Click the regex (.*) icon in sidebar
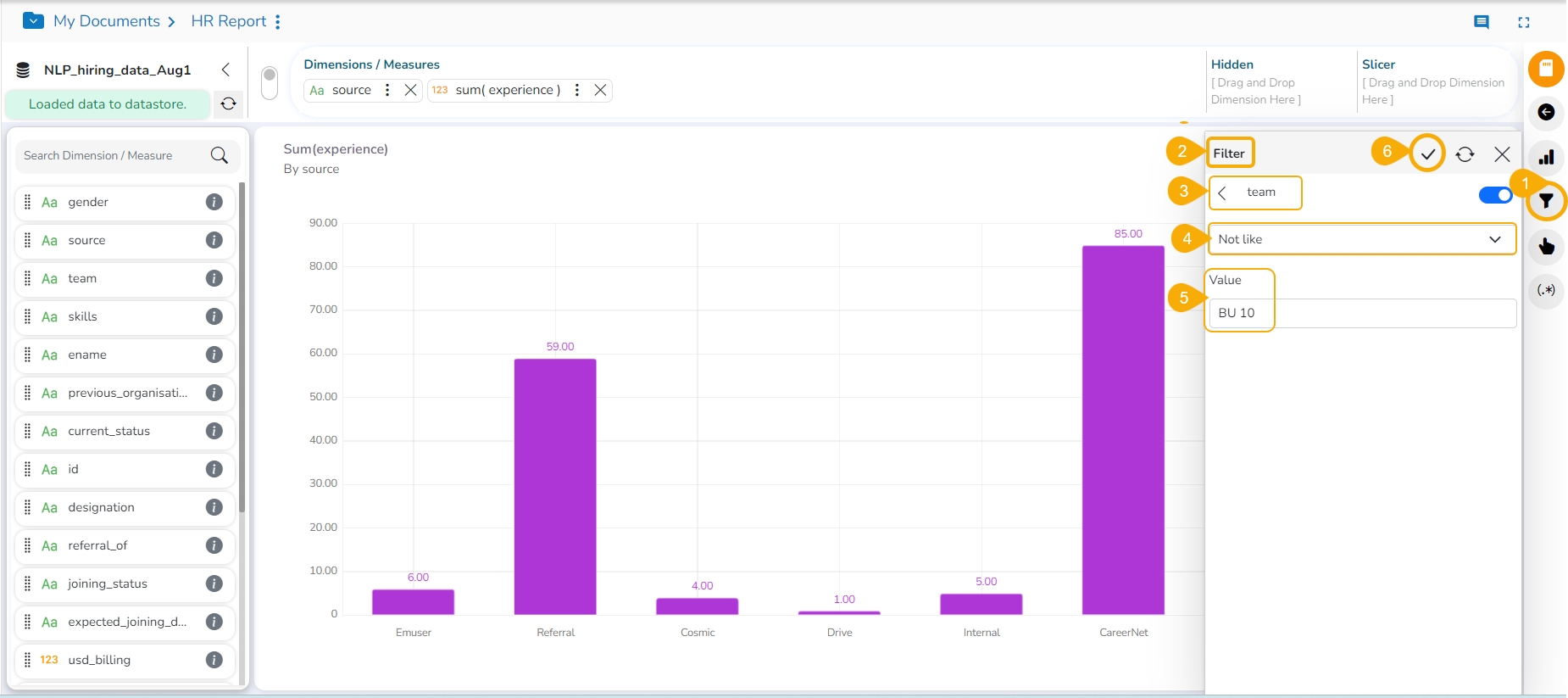The width and height of the screenshot is (1568, 698). [x=1546, y=290]
